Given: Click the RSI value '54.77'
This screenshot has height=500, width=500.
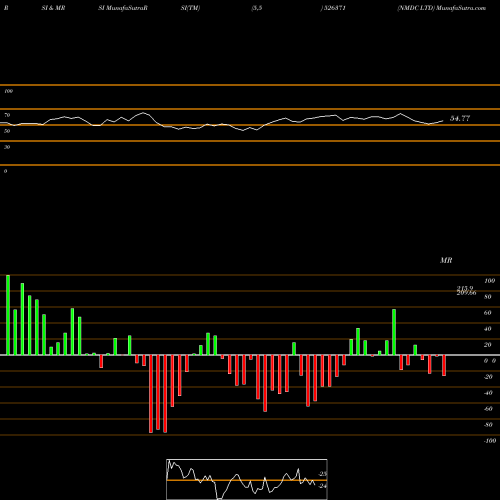Looking at the screenshot, I should 460,118.
